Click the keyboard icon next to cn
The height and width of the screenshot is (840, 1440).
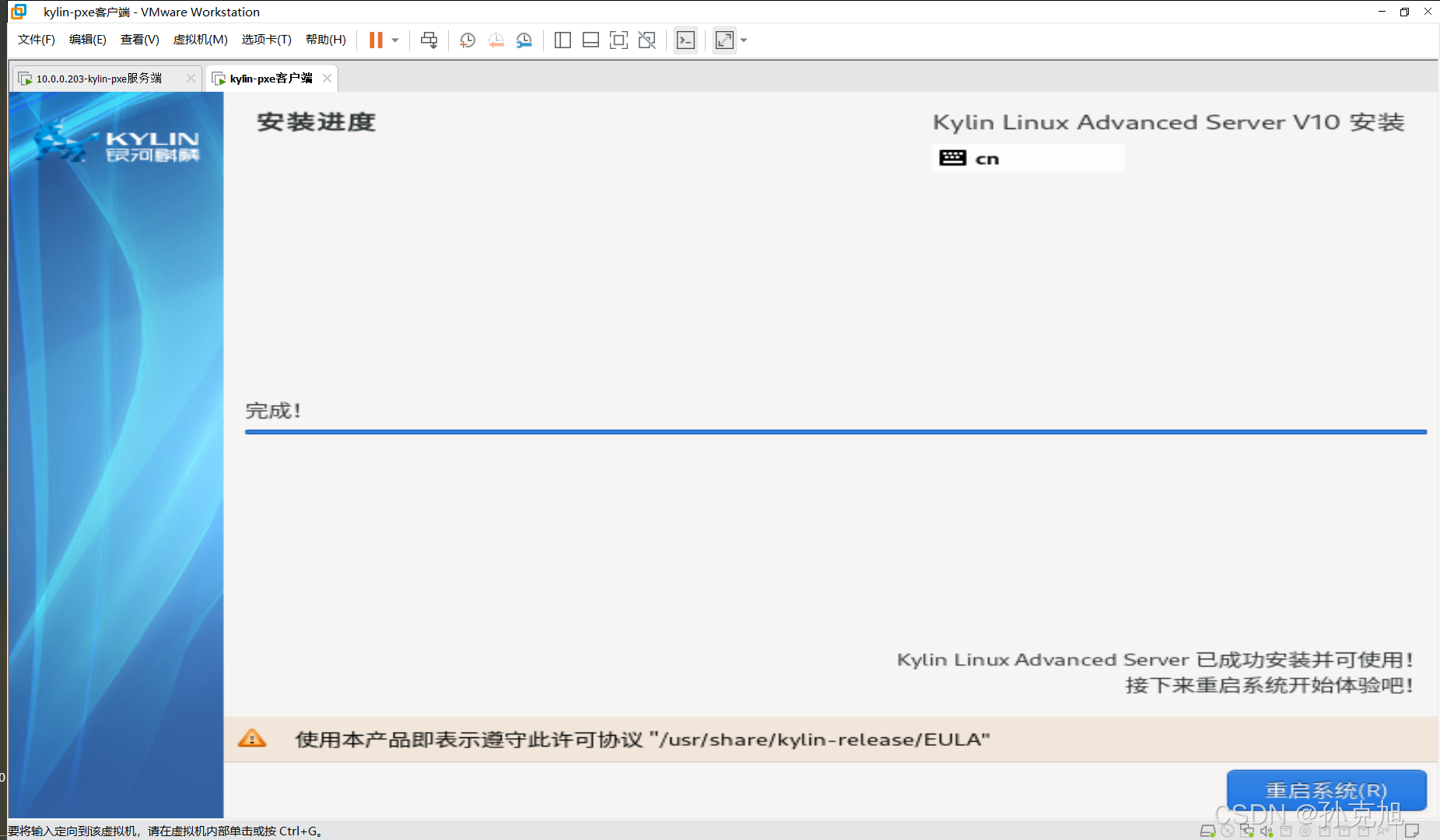click(x=952, y=158)
